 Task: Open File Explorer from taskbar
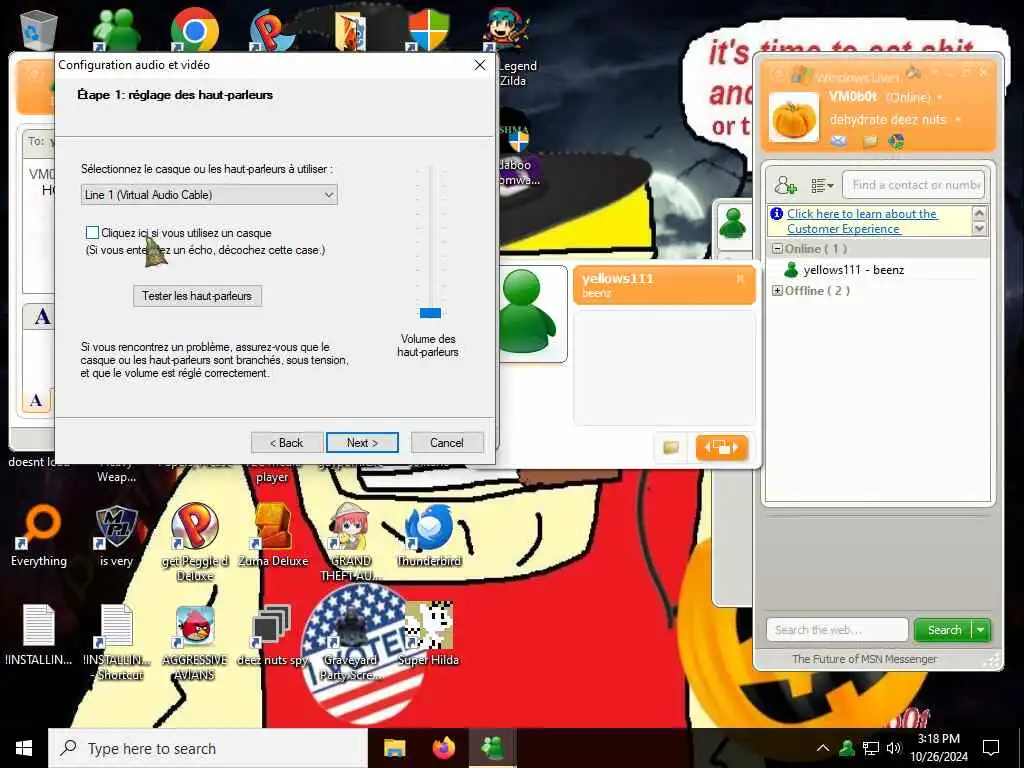click(x=394, y=748)
